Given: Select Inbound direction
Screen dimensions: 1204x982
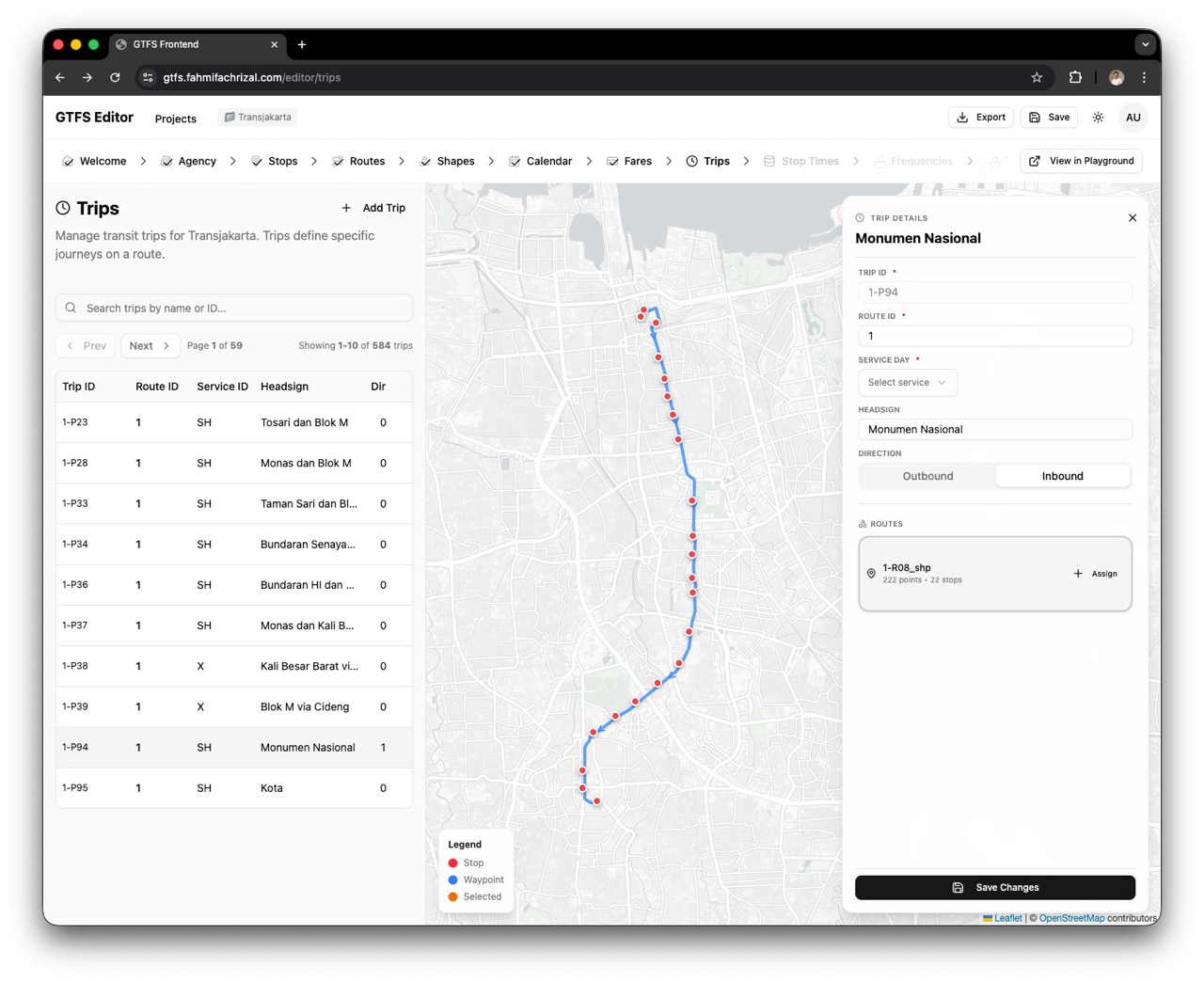Looking at the screenshot, I should point(1062,476).
